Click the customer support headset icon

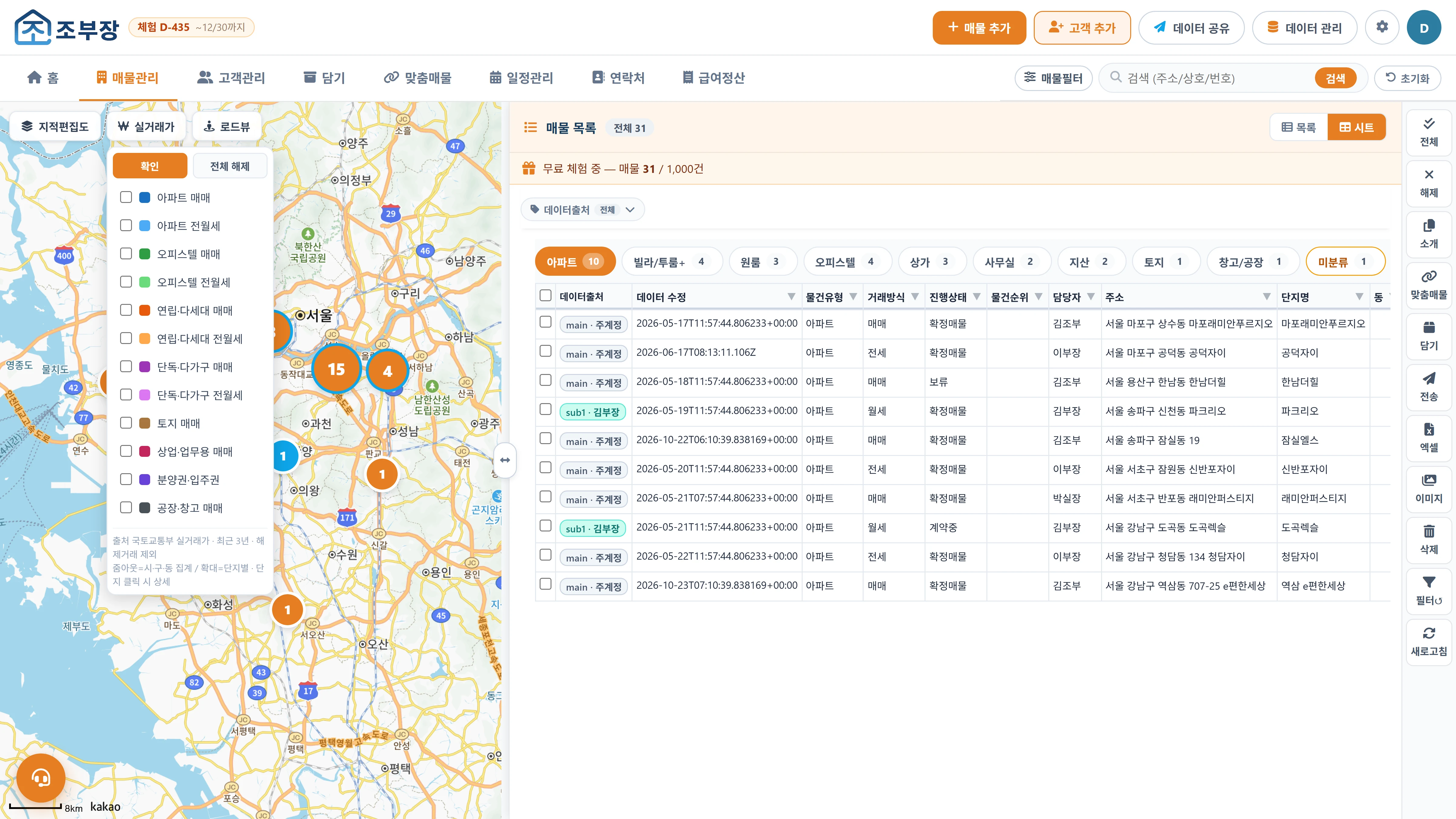click(x=41, y=778)
